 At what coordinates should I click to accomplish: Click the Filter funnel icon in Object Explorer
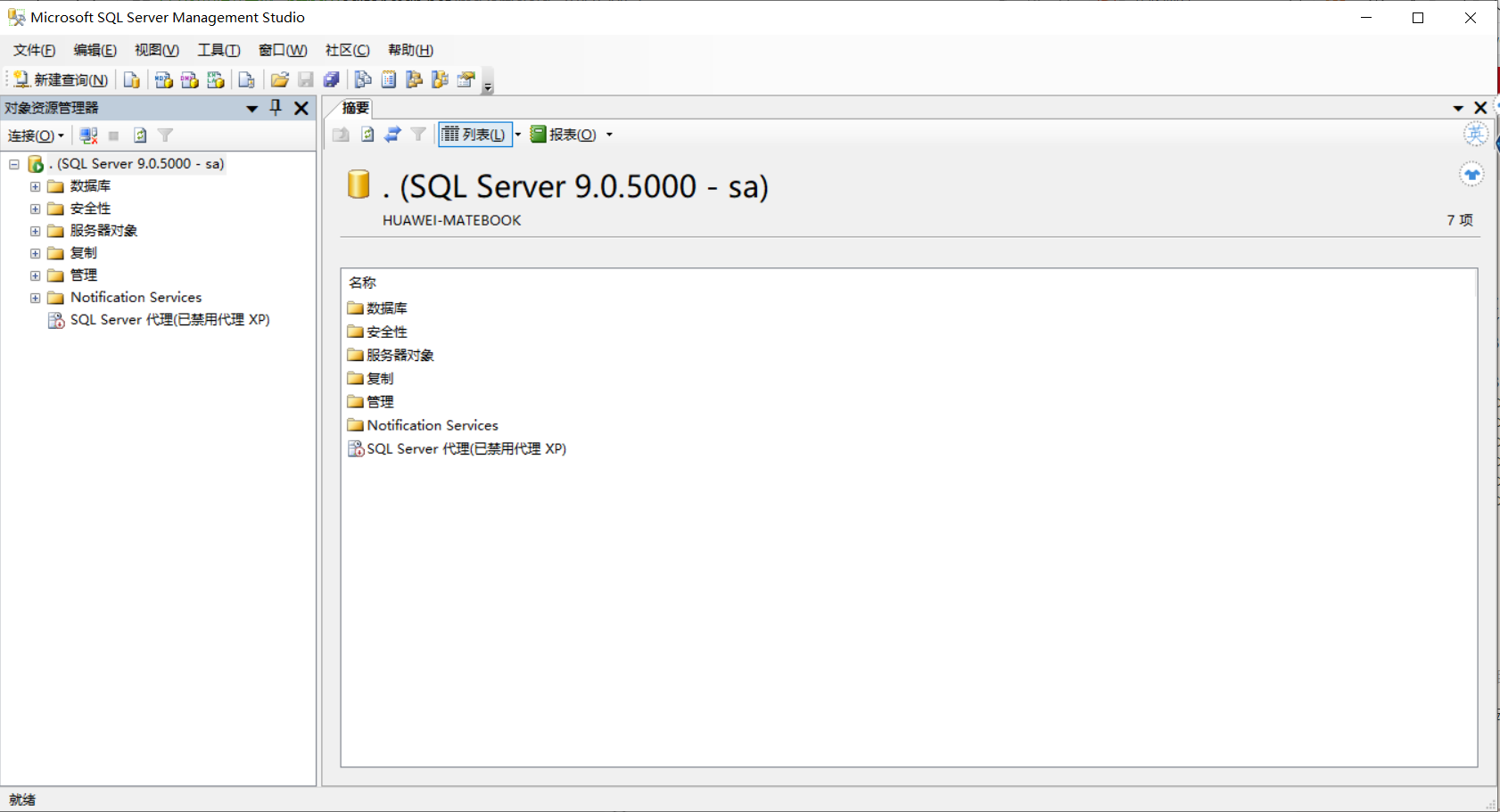pyautogui.click(x=165, y=135)
